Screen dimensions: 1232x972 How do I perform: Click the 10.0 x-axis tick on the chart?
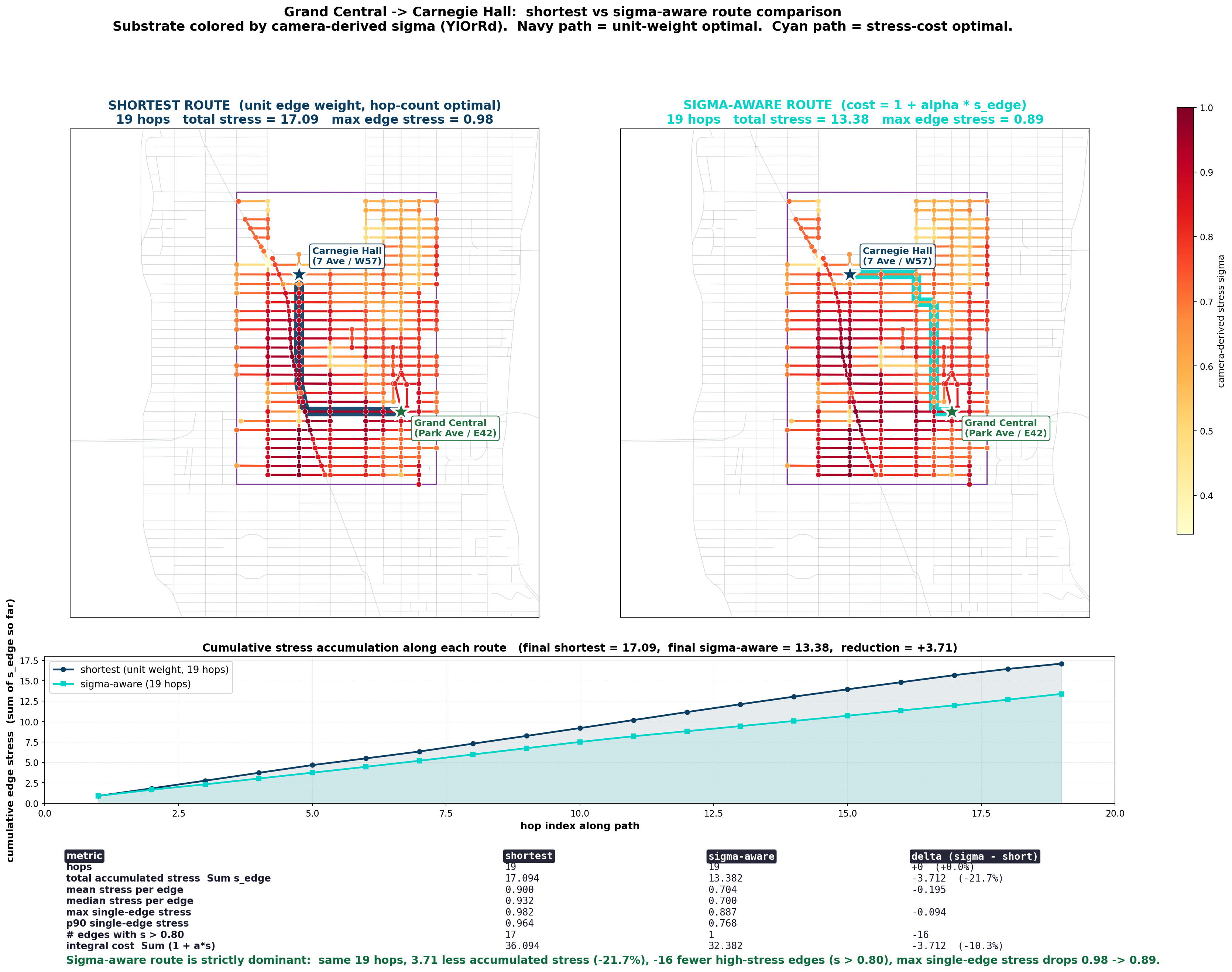579,813
